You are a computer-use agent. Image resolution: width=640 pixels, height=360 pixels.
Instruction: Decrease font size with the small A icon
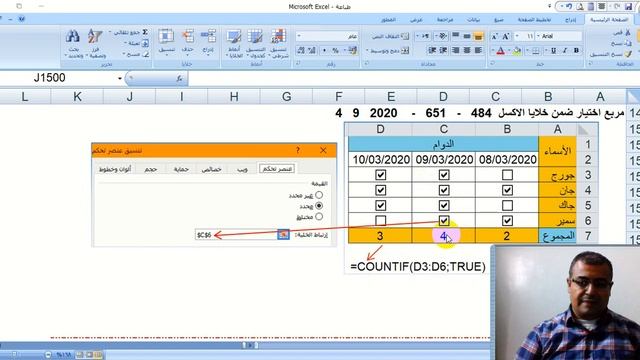[495, 36]
